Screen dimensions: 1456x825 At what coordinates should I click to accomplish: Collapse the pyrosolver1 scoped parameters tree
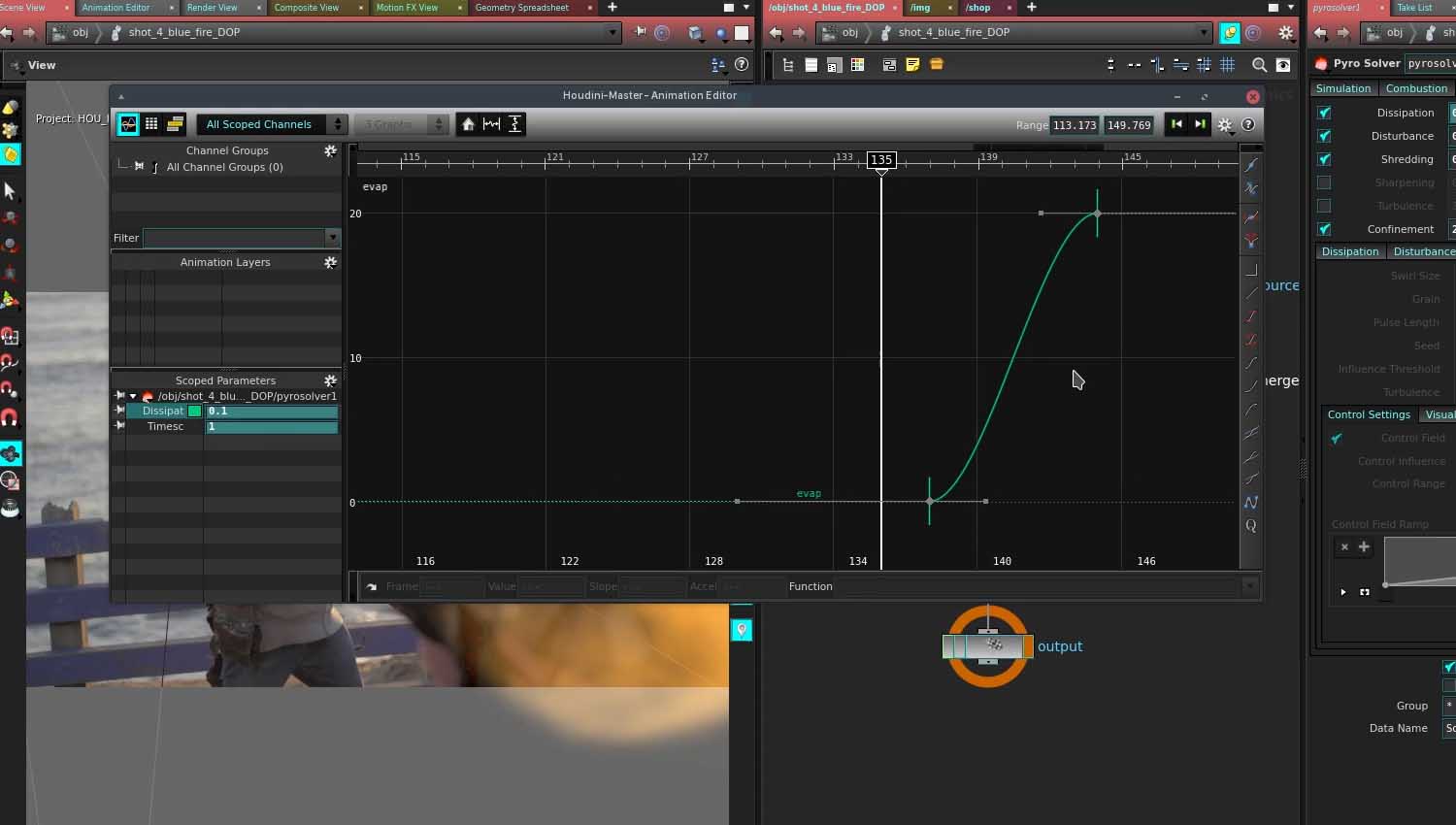tap(133, 396)
